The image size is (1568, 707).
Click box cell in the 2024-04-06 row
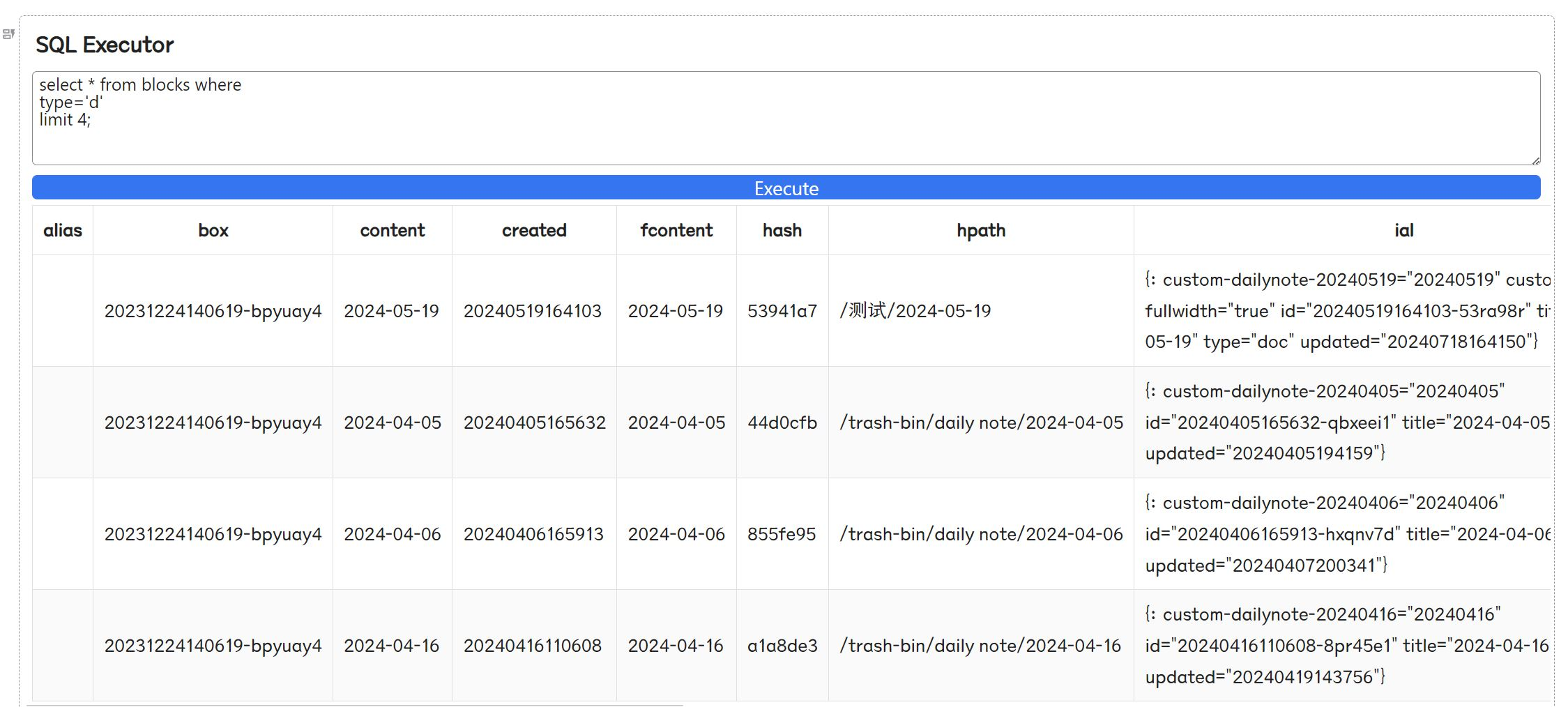click(213, 534)
